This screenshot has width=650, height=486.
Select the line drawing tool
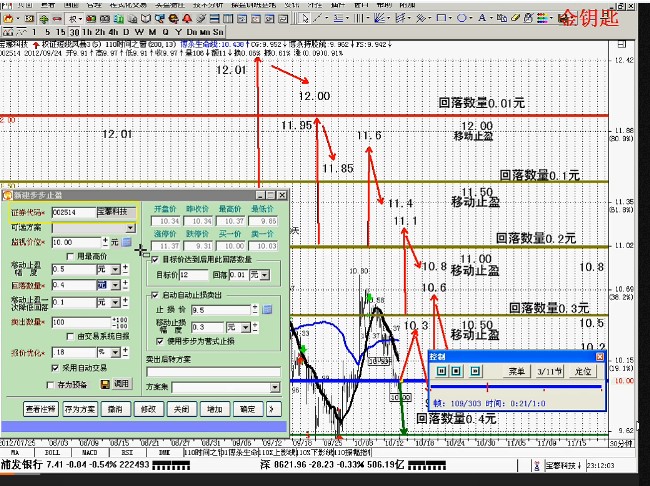tap(317, 18)
